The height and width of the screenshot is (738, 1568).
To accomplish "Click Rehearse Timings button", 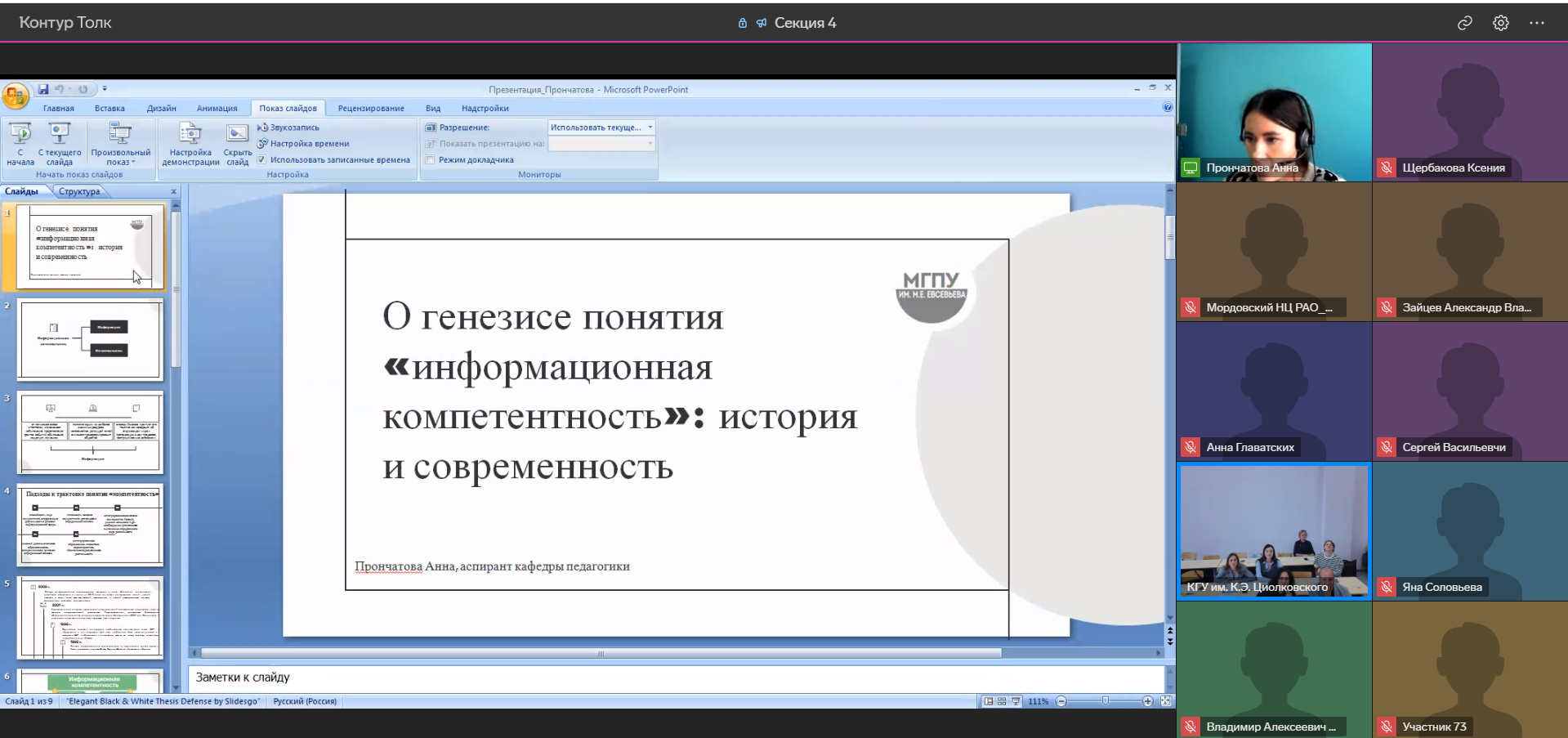I will [309, 144].
